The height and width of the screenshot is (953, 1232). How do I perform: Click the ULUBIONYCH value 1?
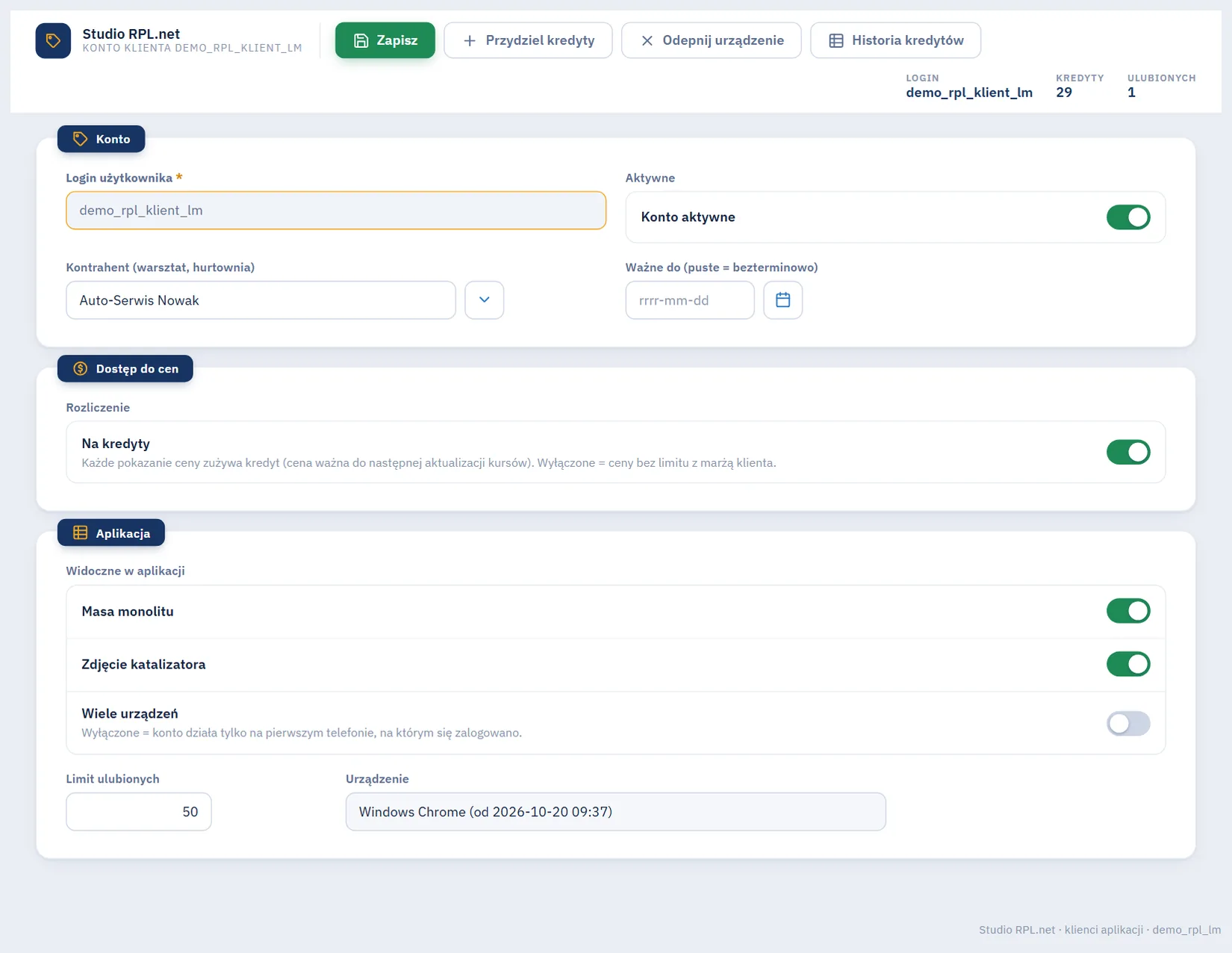tap(1131, 93)
